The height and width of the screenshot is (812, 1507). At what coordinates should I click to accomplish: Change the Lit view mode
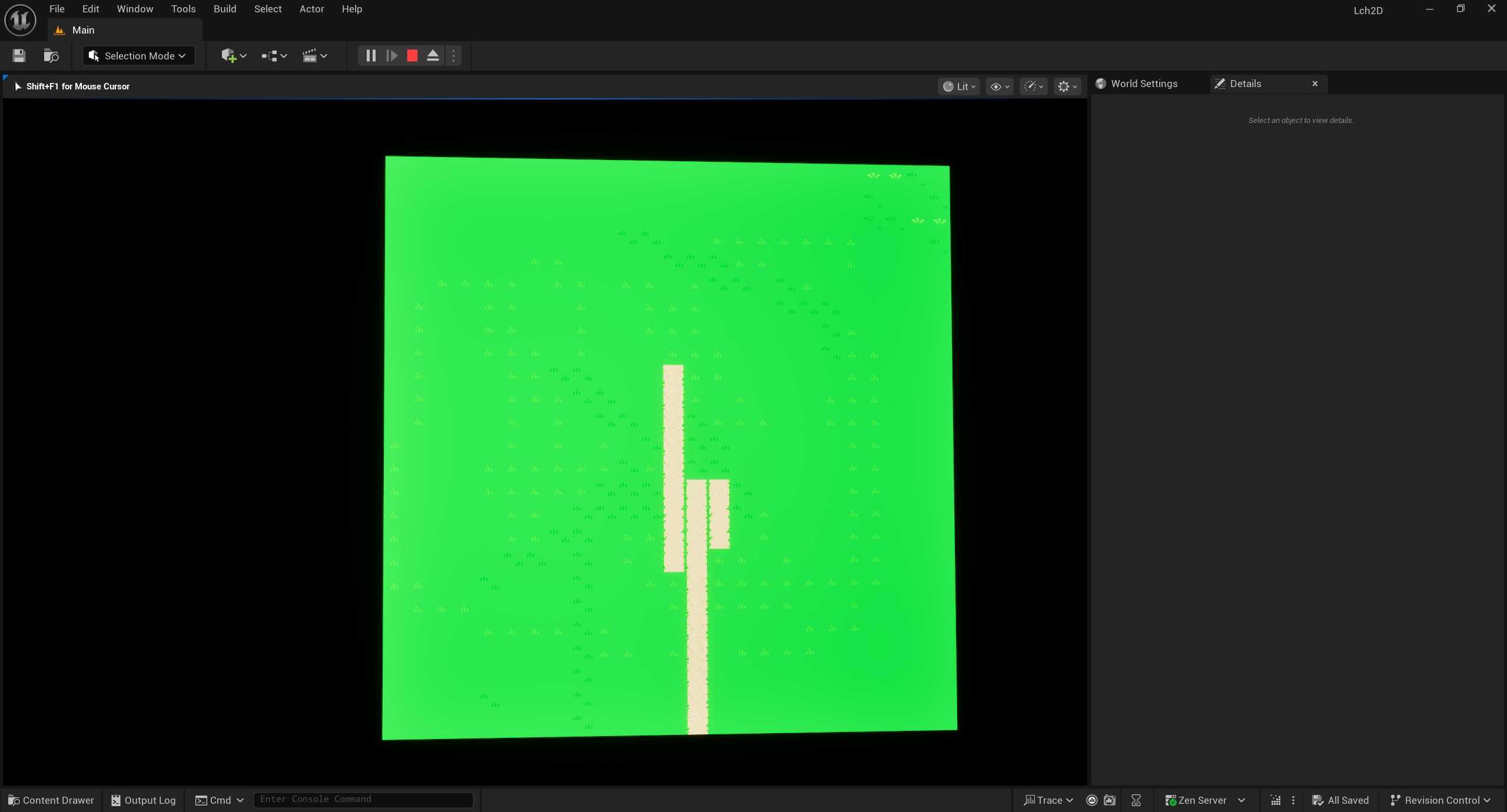coord(959,86)
